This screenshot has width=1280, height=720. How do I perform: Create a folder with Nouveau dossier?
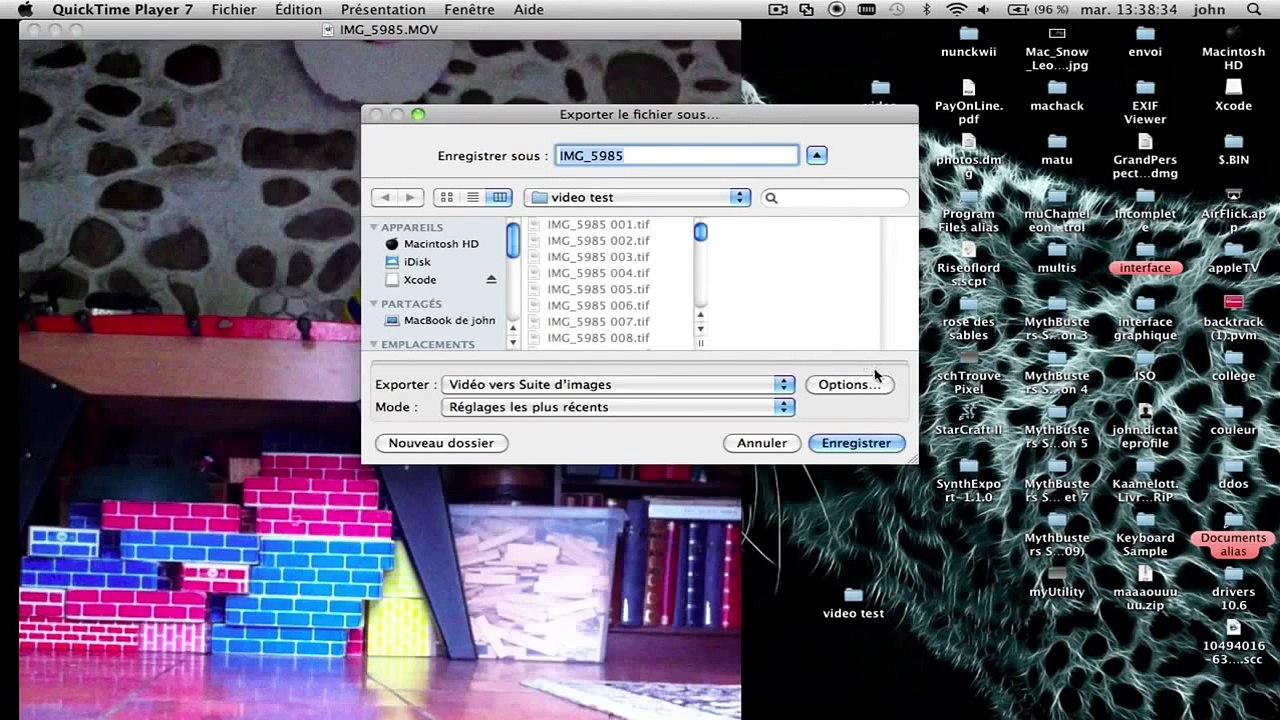pos(441,443)
